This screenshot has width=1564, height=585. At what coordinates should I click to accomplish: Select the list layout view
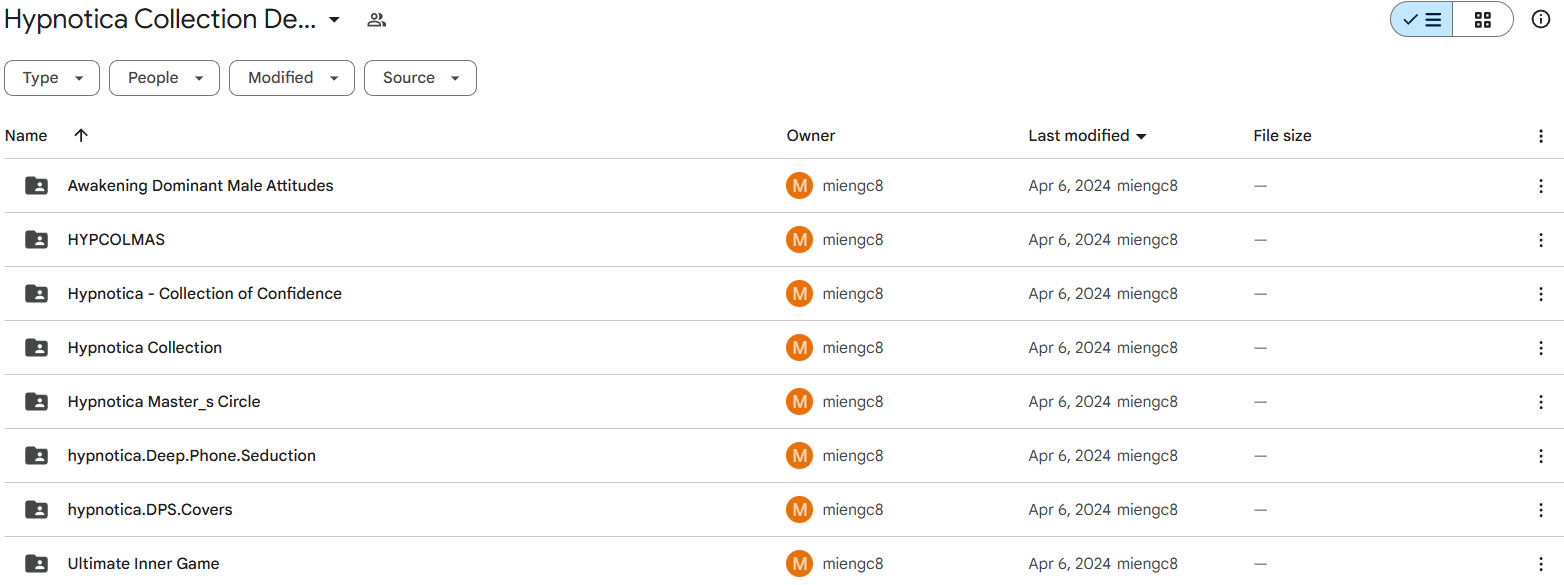(1421, 20)
